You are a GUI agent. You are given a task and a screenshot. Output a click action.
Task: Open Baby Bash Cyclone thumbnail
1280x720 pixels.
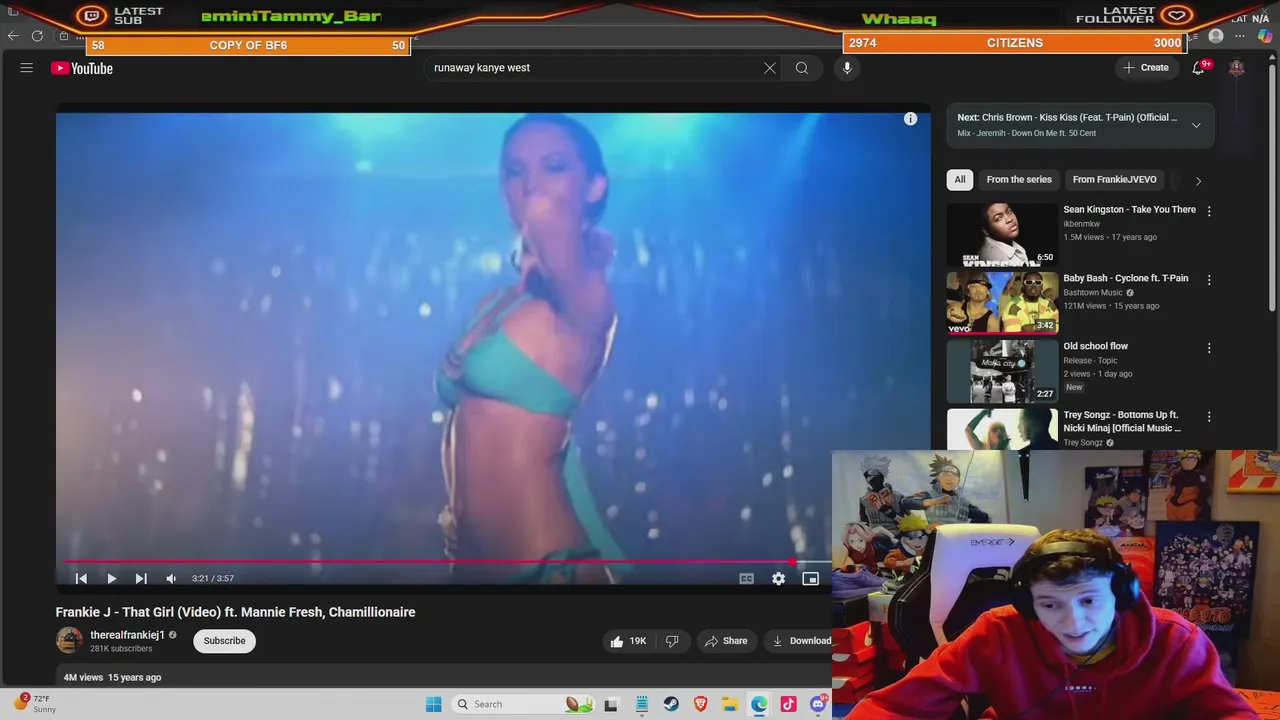[x=1002, y=303]
